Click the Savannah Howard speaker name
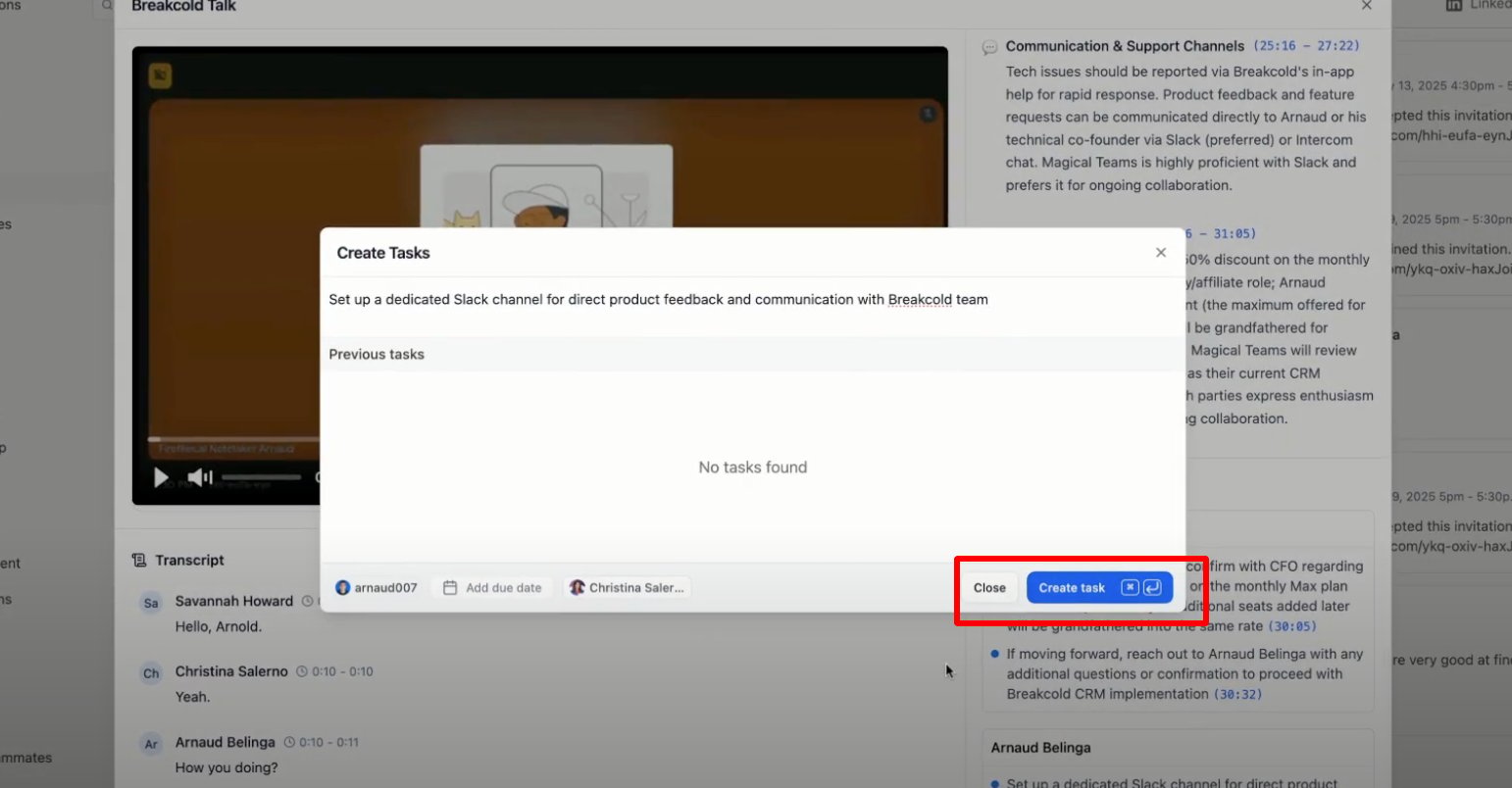1512x788 pixels. point(233,601)
